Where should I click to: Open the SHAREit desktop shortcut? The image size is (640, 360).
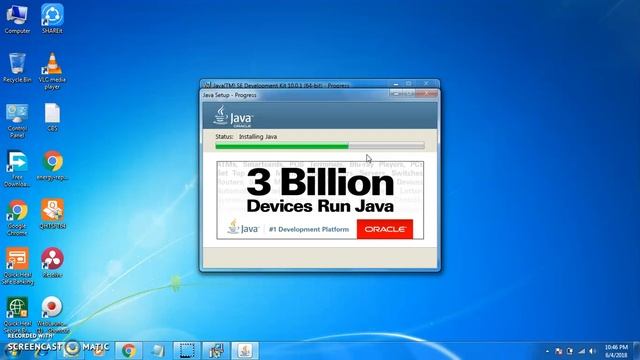52,19
